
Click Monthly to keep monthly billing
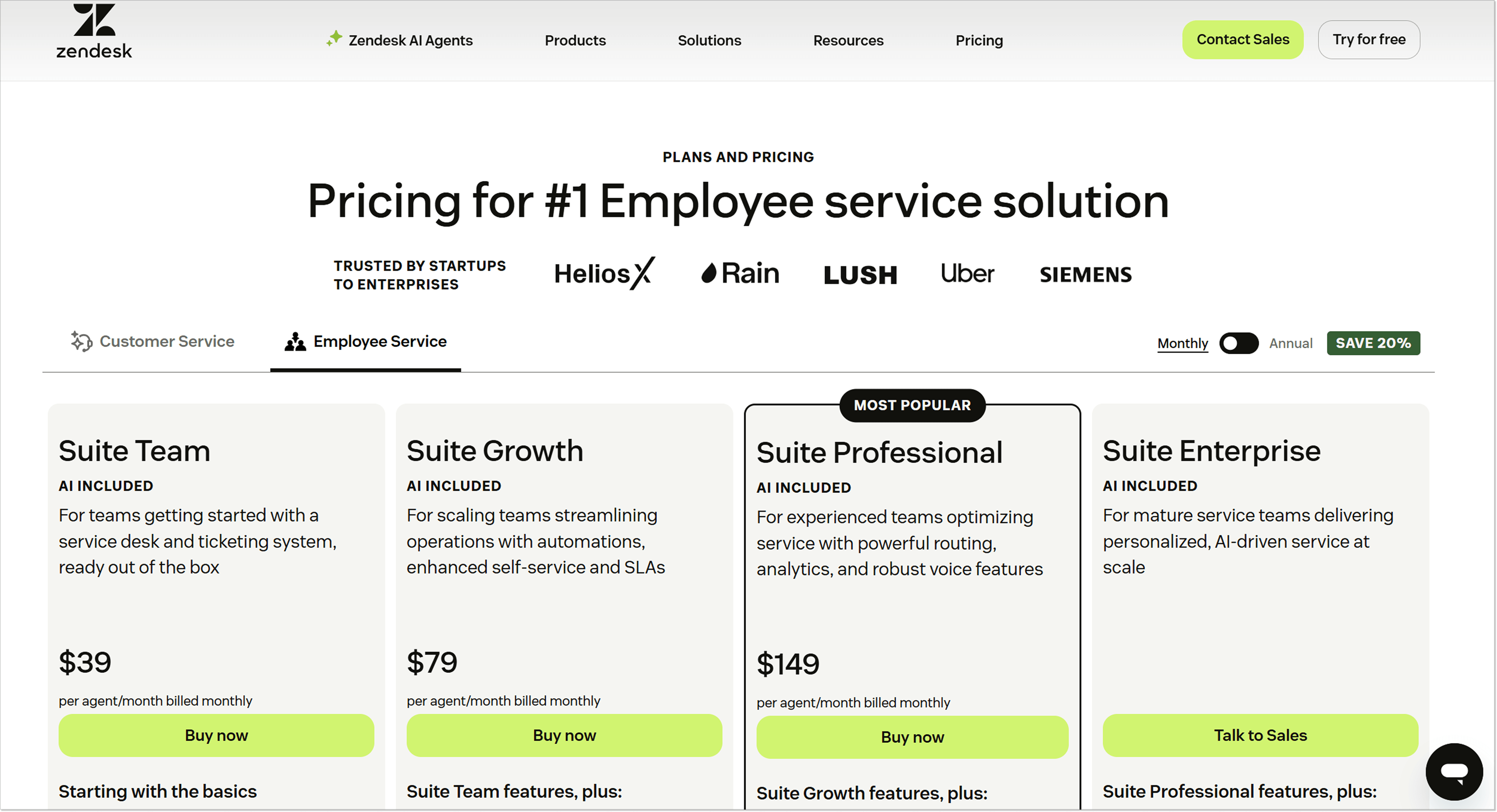(x=1183, y=343)
